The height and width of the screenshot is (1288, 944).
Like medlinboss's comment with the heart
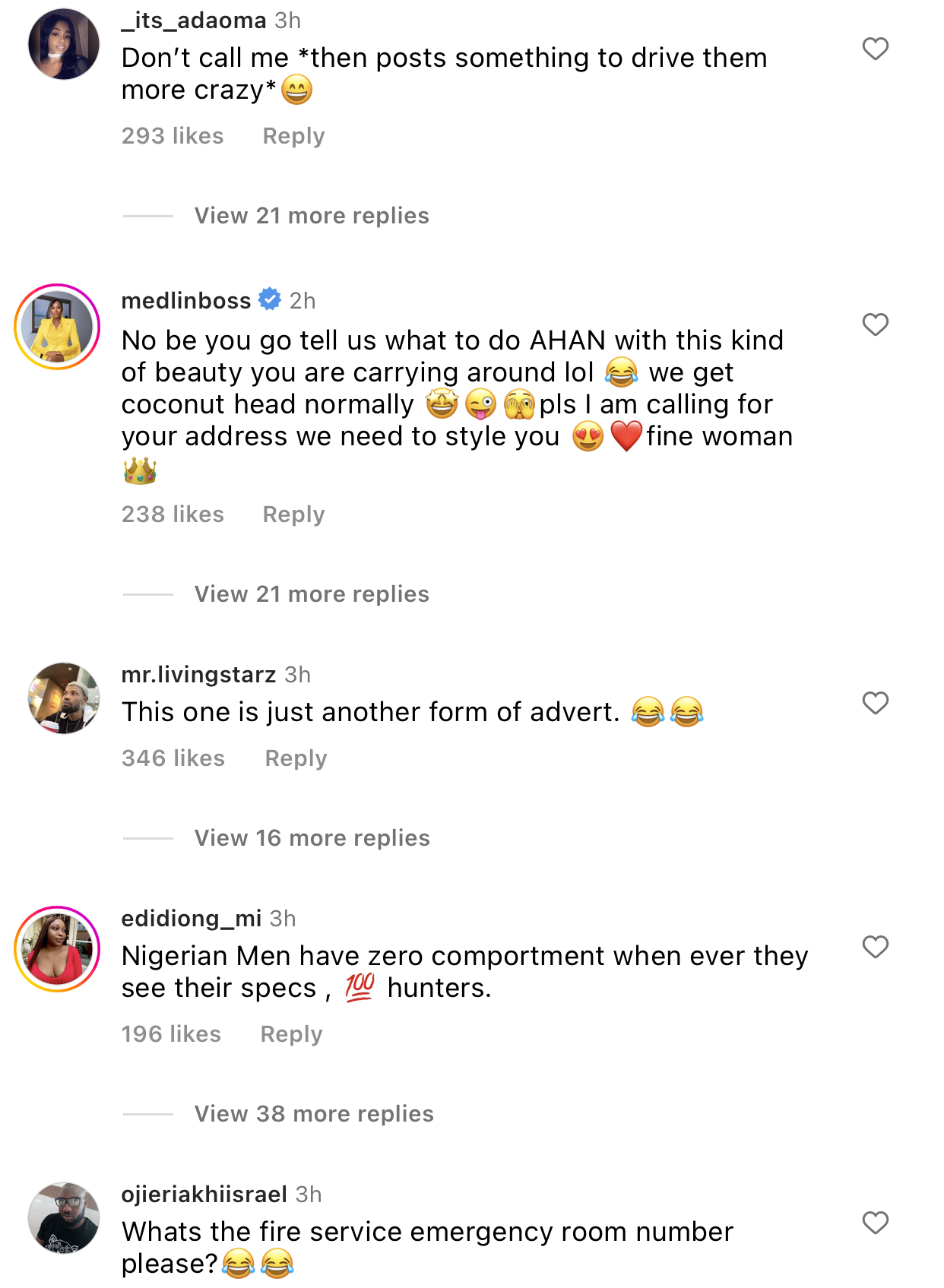click(x=875, y=324)
